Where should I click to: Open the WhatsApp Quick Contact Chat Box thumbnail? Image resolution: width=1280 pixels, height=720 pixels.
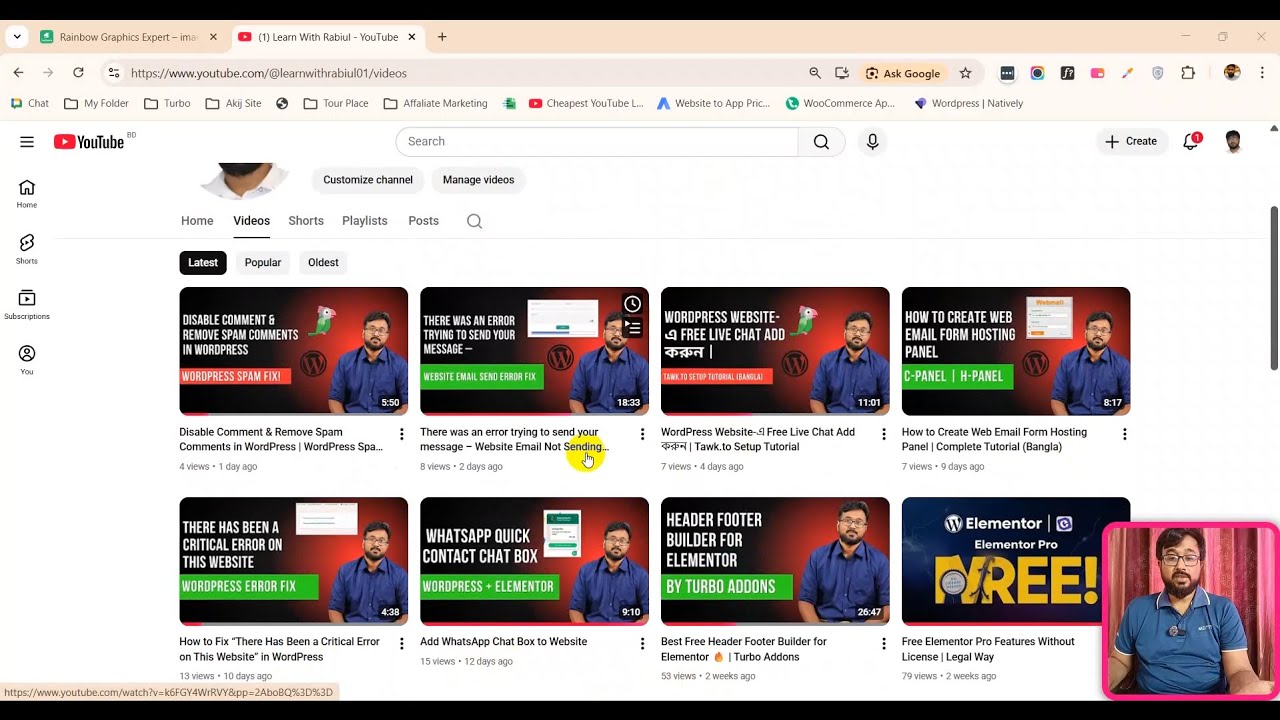point(534,561)
